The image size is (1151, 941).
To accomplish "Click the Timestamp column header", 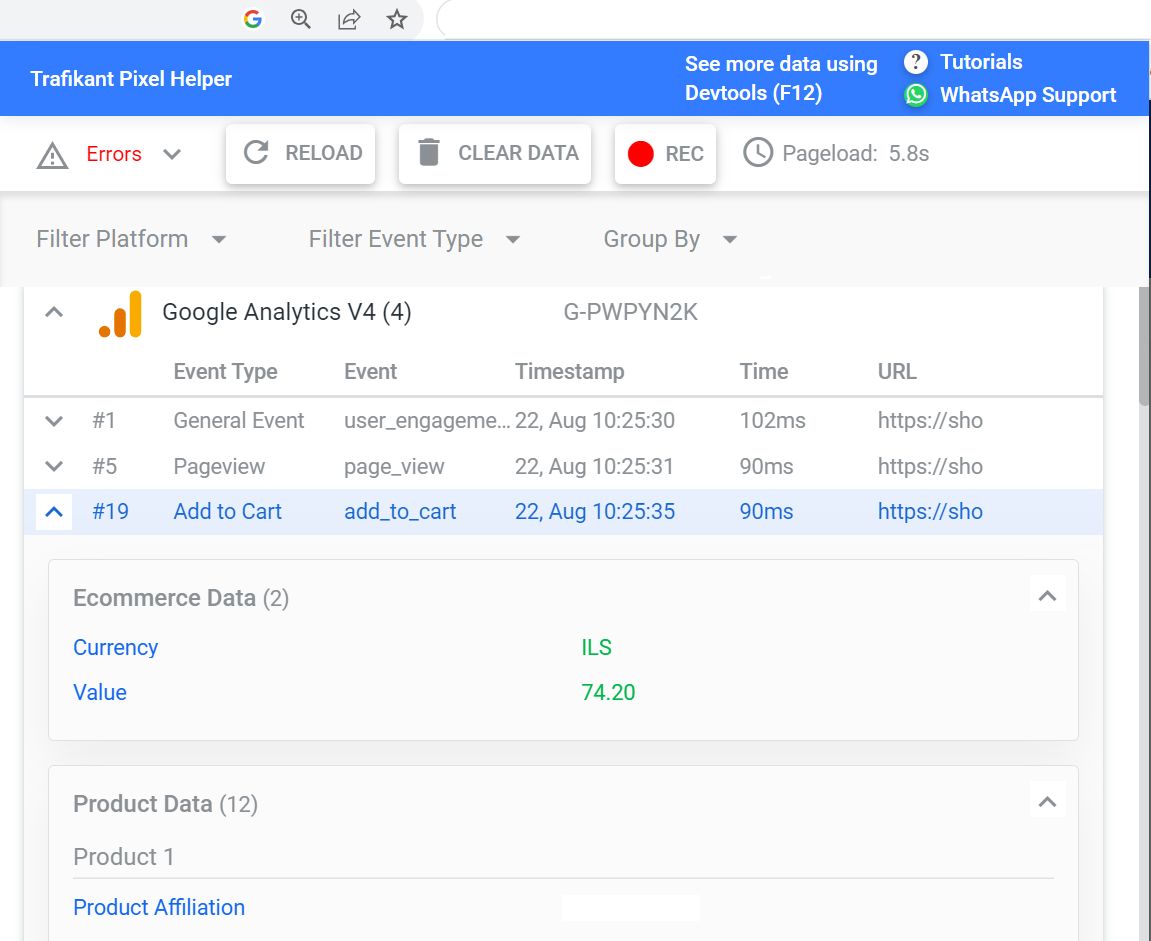I will [x=570, y=372].
